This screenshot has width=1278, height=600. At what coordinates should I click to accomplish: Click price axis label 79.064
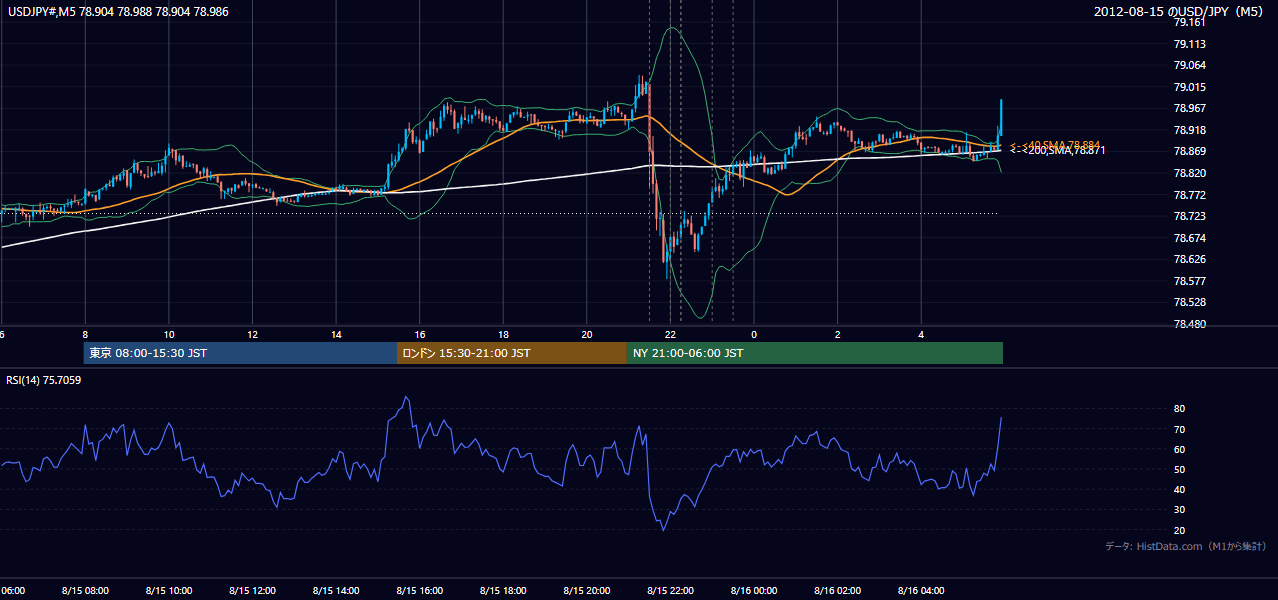pos(1189,65)
